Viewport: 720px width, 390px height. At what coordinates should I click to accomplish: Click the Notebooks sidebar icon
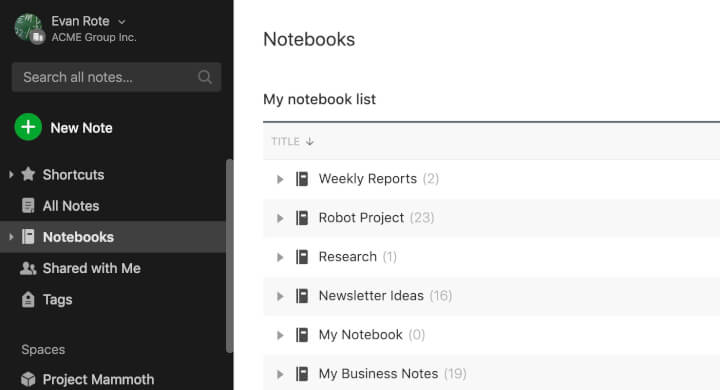28,237
